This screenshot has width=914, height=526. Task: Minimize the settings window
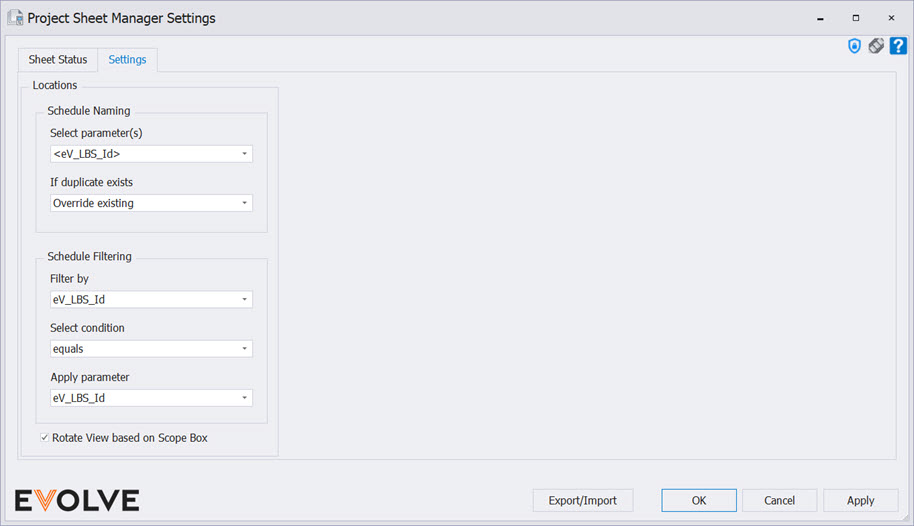tap(820, 18)
